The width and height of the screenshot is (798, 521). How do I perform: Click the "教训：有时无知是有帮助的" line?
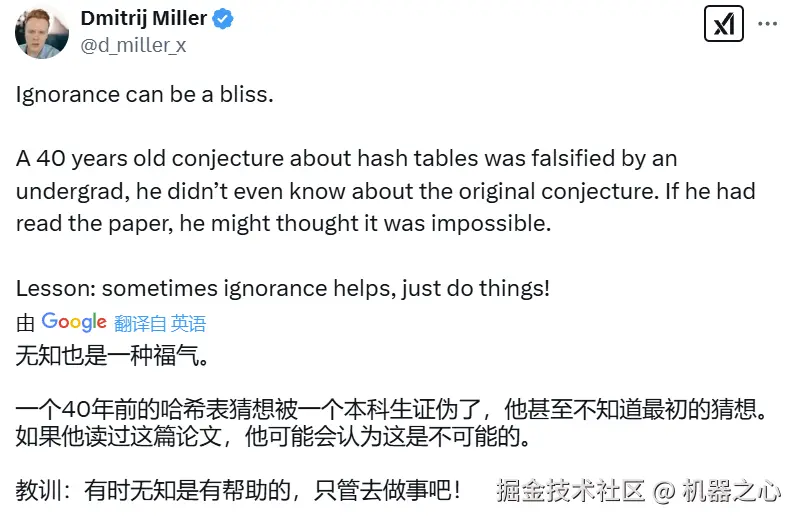pyautogui.click(x=238, y=491)
